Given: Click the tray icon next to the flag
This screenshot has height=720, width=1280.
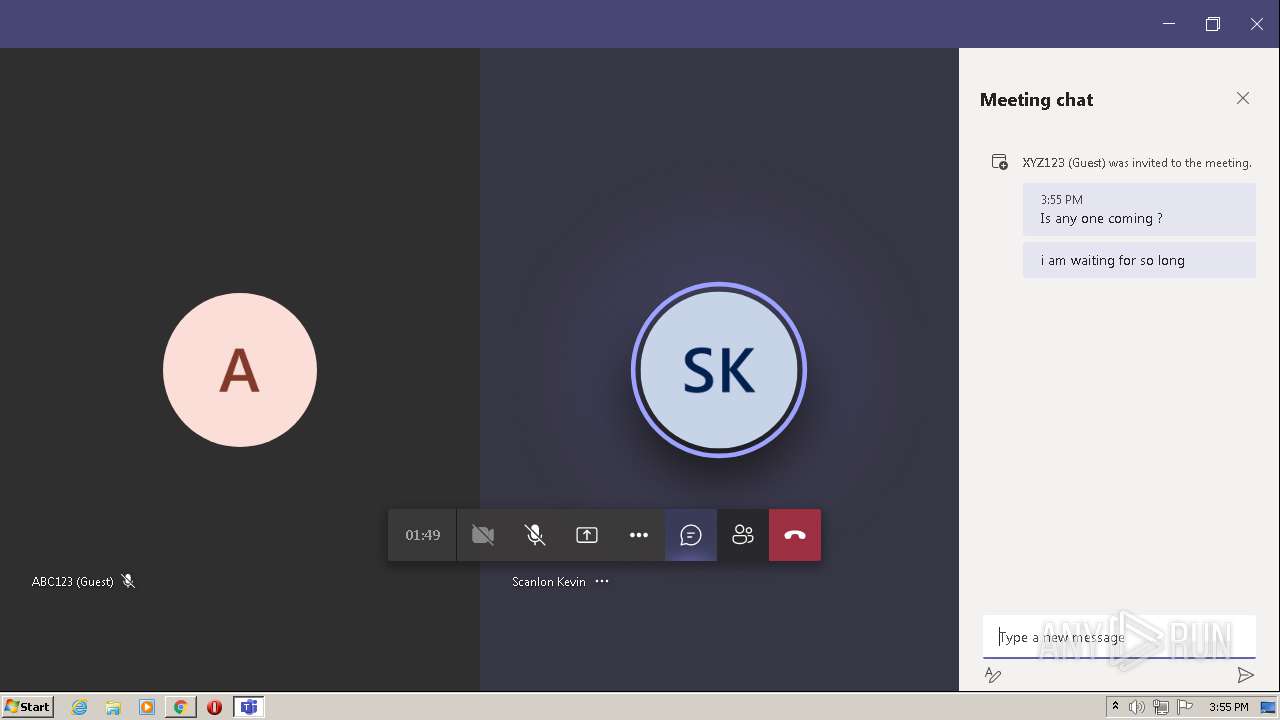Looking at the screenshot, I should click(x=1161, y=707).
